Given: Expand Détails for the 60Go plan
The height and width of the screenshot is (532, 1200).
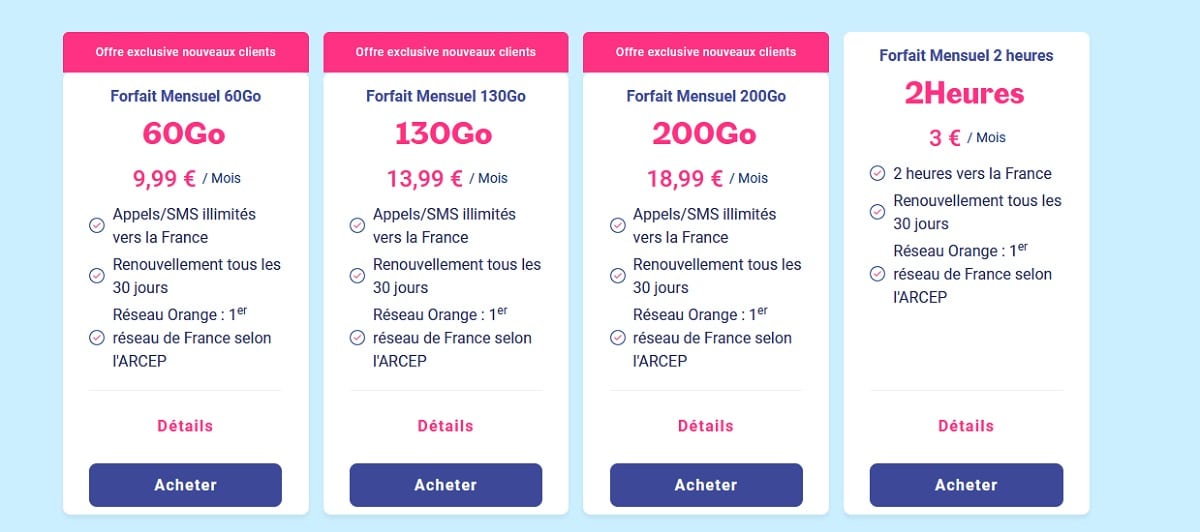Looking at the screenshot, I should [185, 426].
